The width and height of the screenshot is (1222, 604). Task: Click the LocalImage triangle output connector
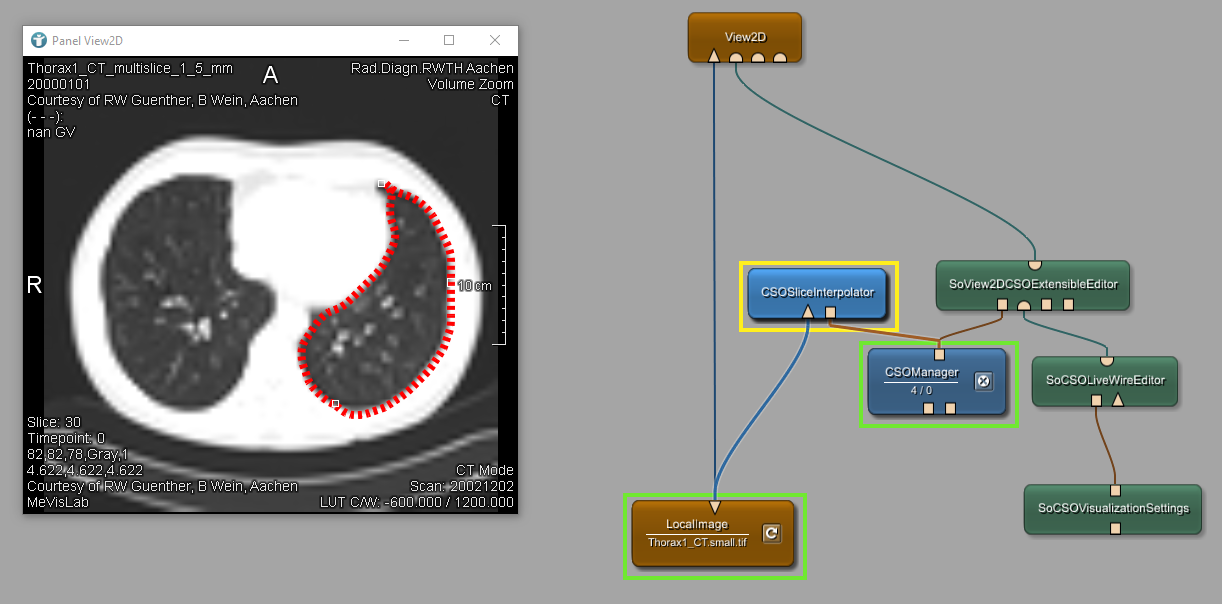(714, 506)
